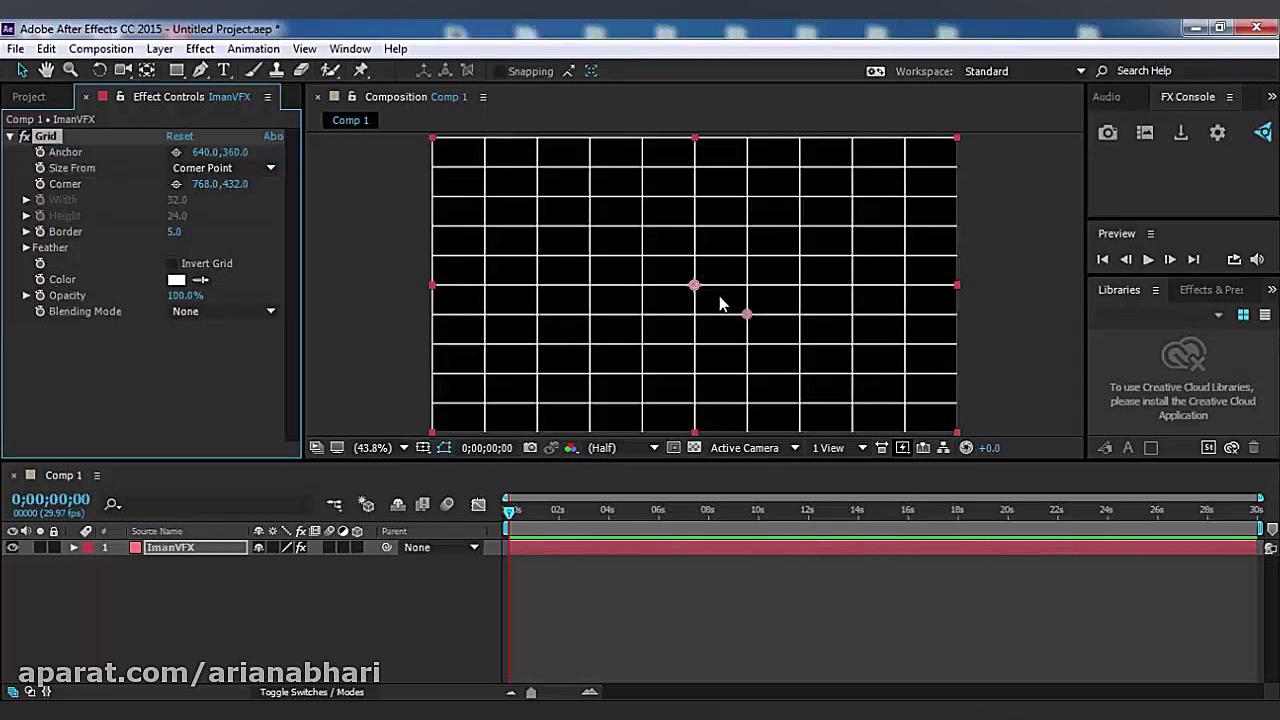
Task: Click Toggle Switches / Modes button
Action: click(x=311, y=692)
